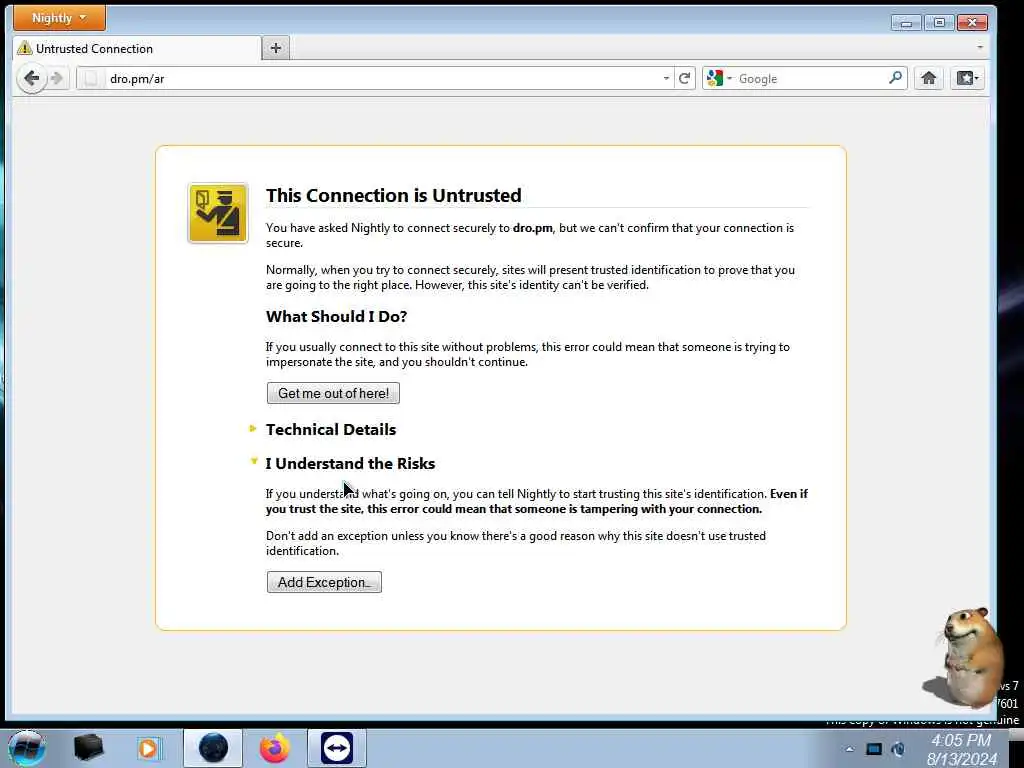Click the What Should I Do? heading

tap(336, 316)
